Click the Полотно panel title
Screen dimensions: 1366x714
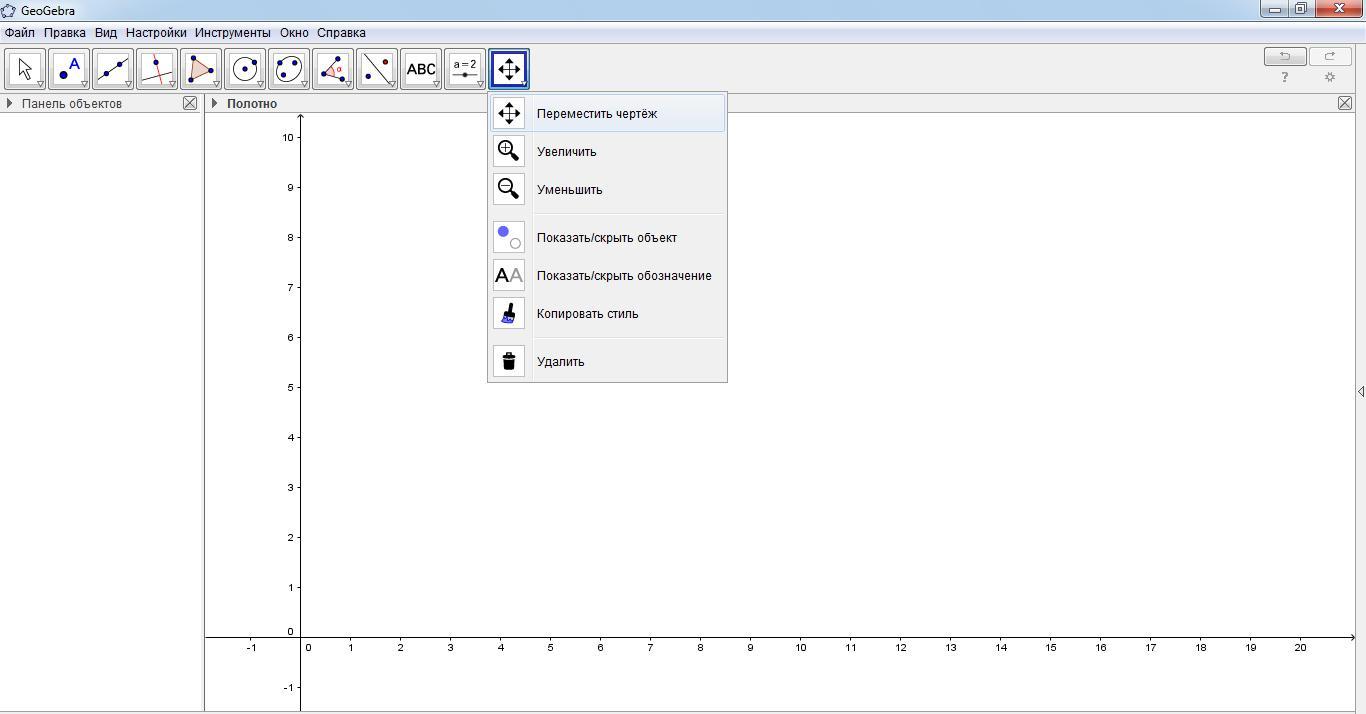coord(252,104)
